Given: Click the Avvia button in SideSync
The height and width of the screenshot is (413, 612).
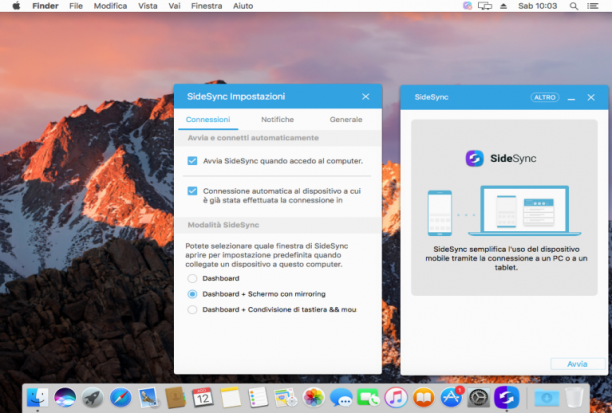Looking at the screenshot, I should pos(577,364).
